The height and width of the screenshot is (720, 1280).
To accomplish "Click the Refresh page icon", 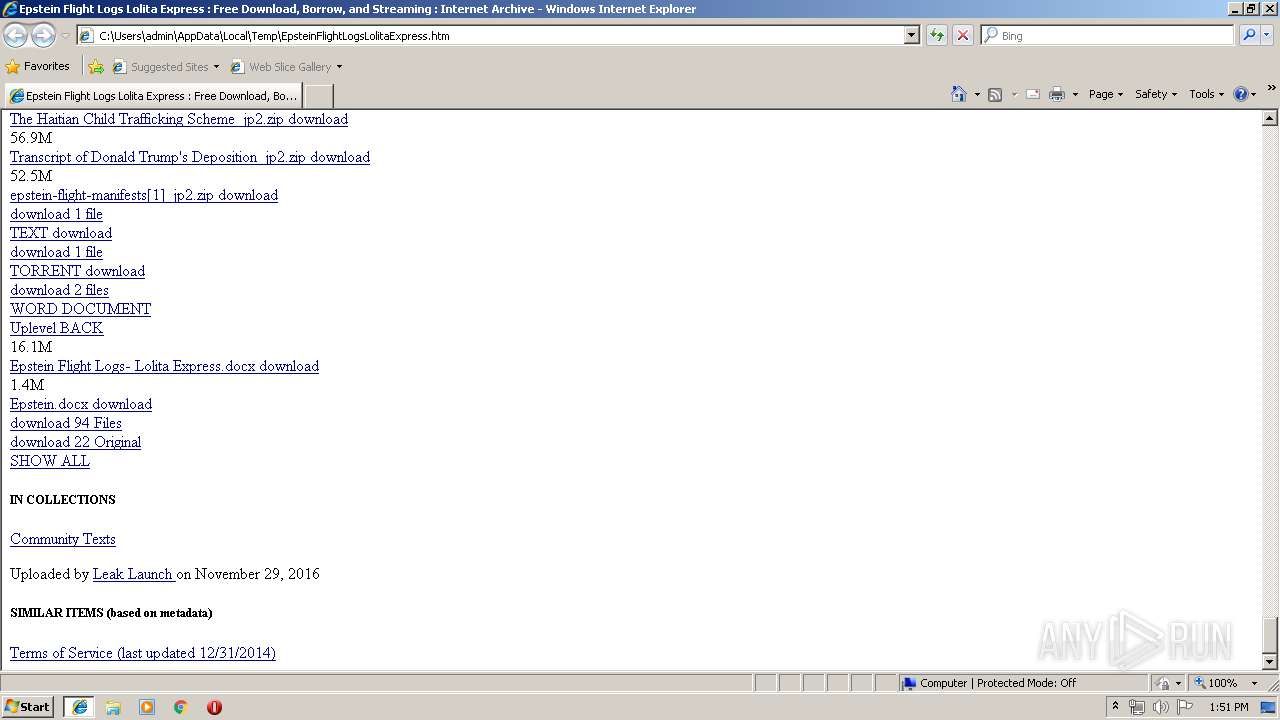I will 937,35.
